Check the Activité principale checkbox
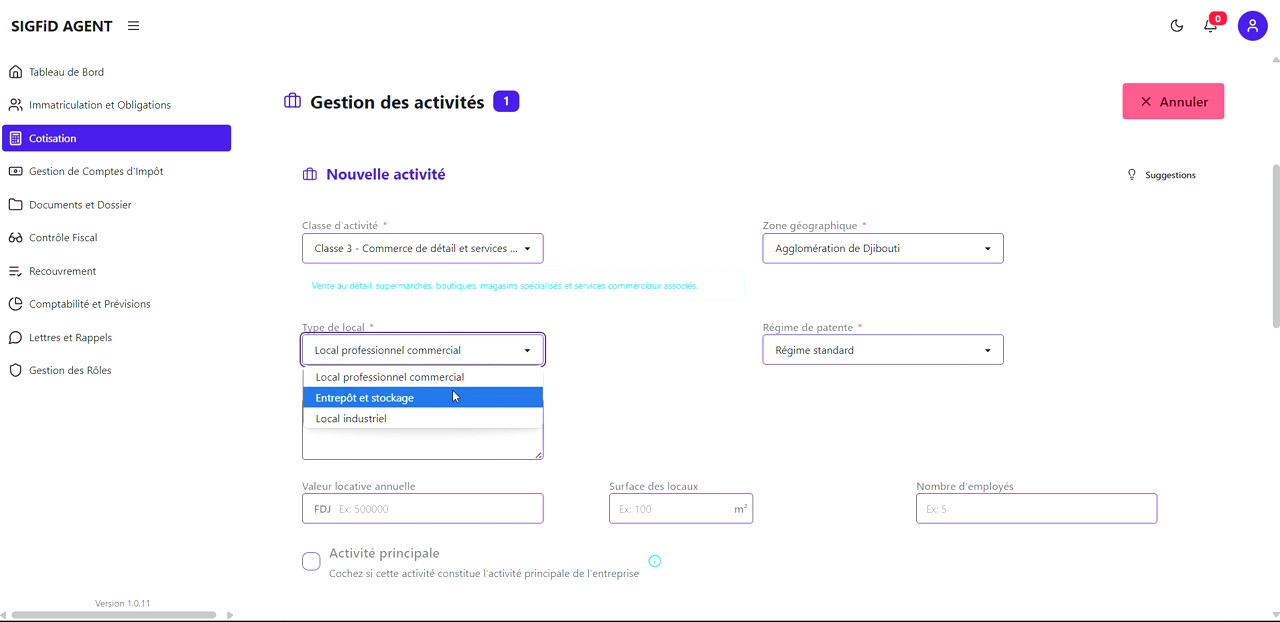This screenshot has width=1280, height=622. click(311, 561)
